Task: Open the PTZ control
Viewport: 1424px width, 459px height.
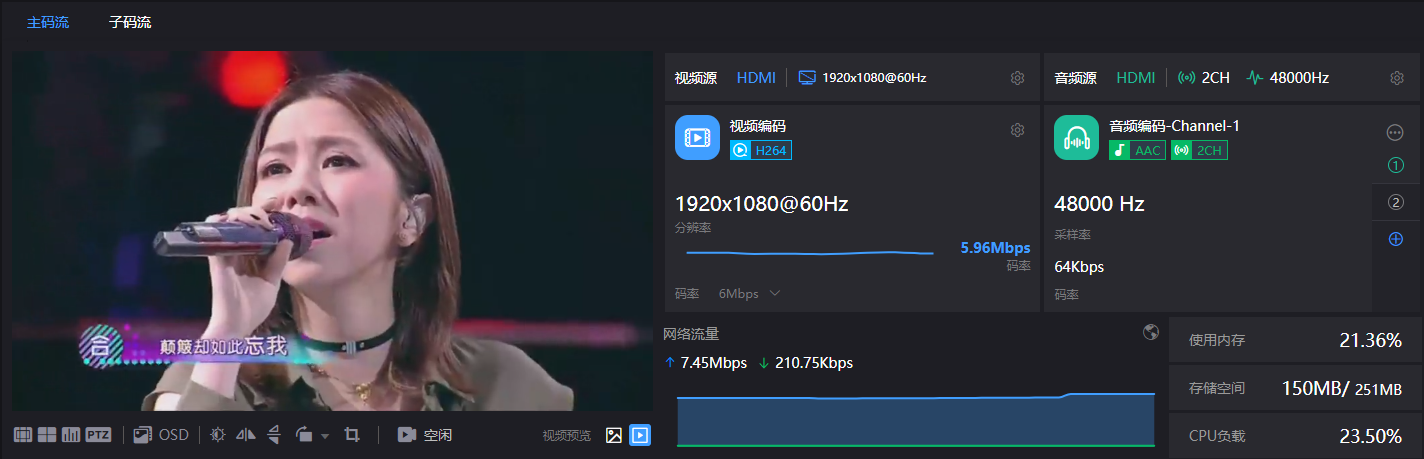Action: 98,435
